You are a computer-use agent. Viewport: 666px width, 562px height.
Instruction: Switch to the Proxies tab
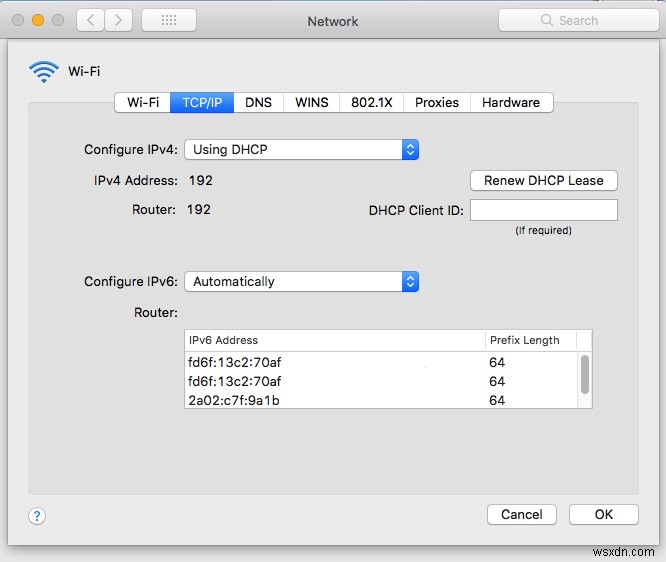pos(437,102)
